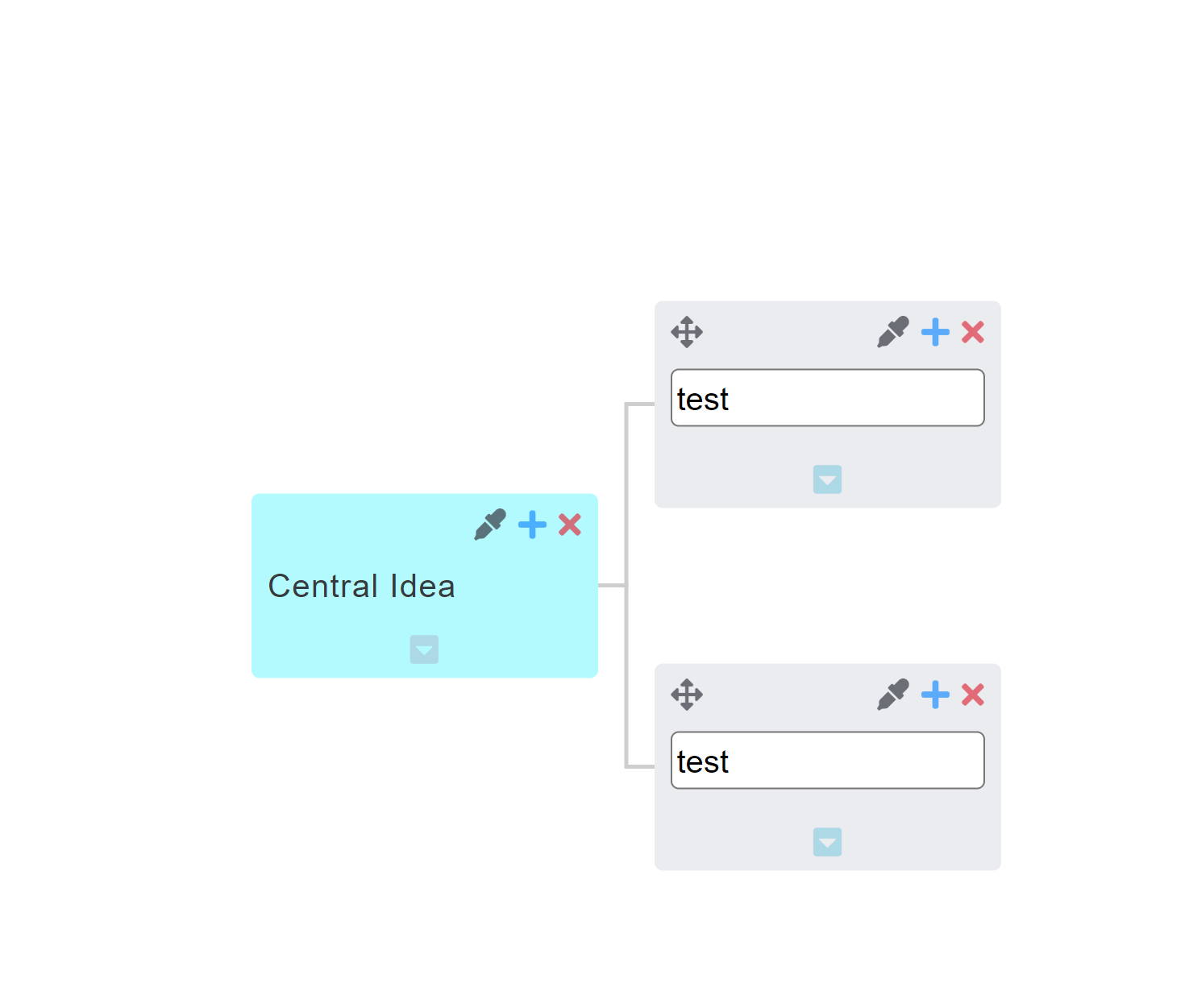
Task: Click the Central Idea label text
Action: 362,587
